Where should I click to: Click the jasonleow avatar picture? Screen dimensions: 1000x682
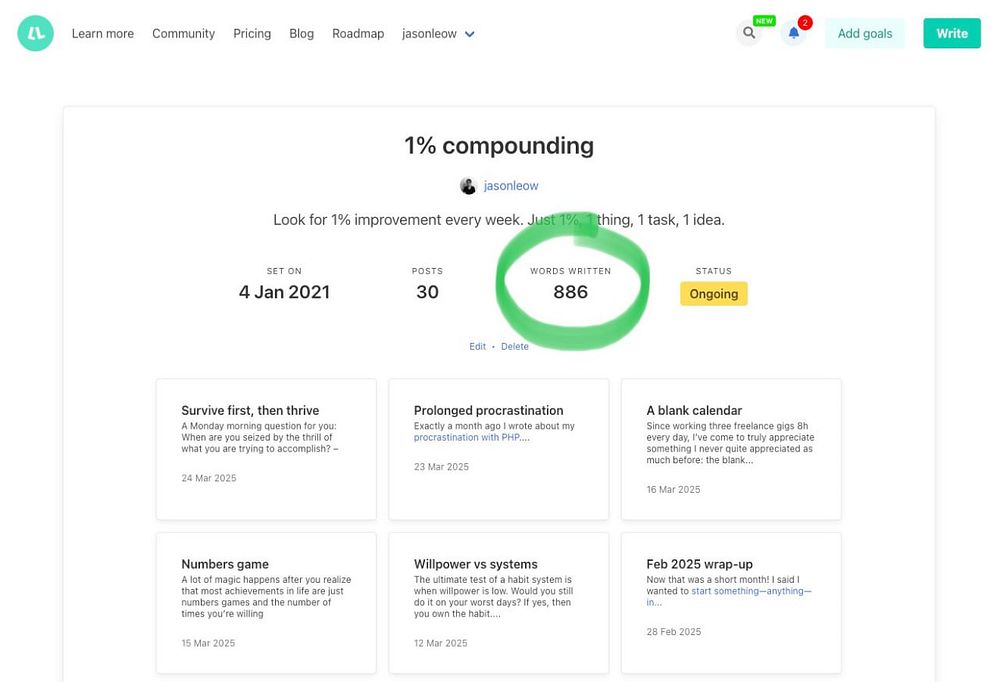coord(468,186)
